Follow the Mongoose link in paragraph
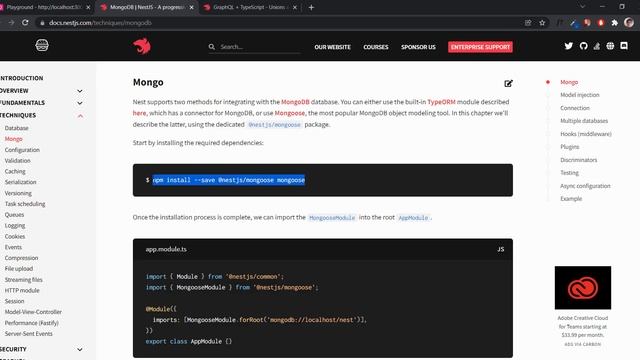640x360 pixels. (289, 113)
